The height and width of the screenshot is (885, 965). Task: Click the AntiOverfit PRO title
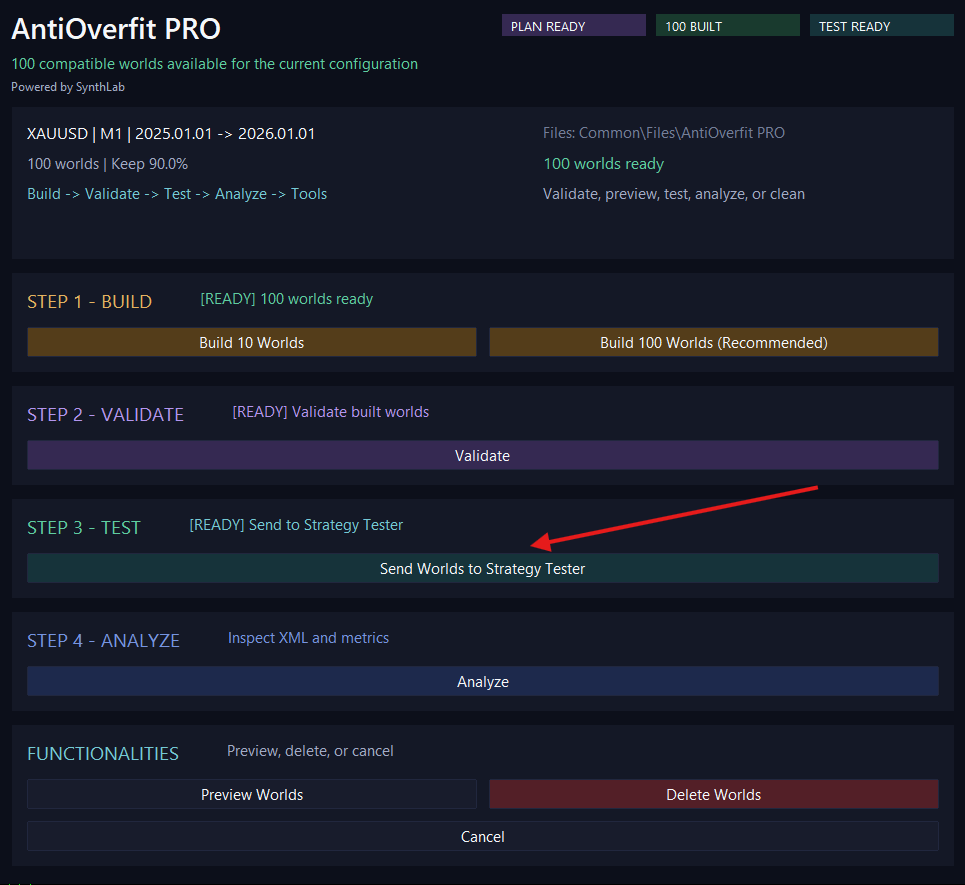point(116,28)
